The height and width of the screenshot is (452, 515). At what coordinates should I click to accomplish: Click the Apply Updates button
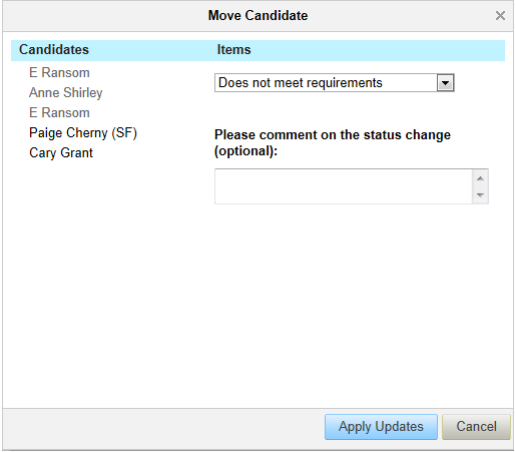(381, 427)
